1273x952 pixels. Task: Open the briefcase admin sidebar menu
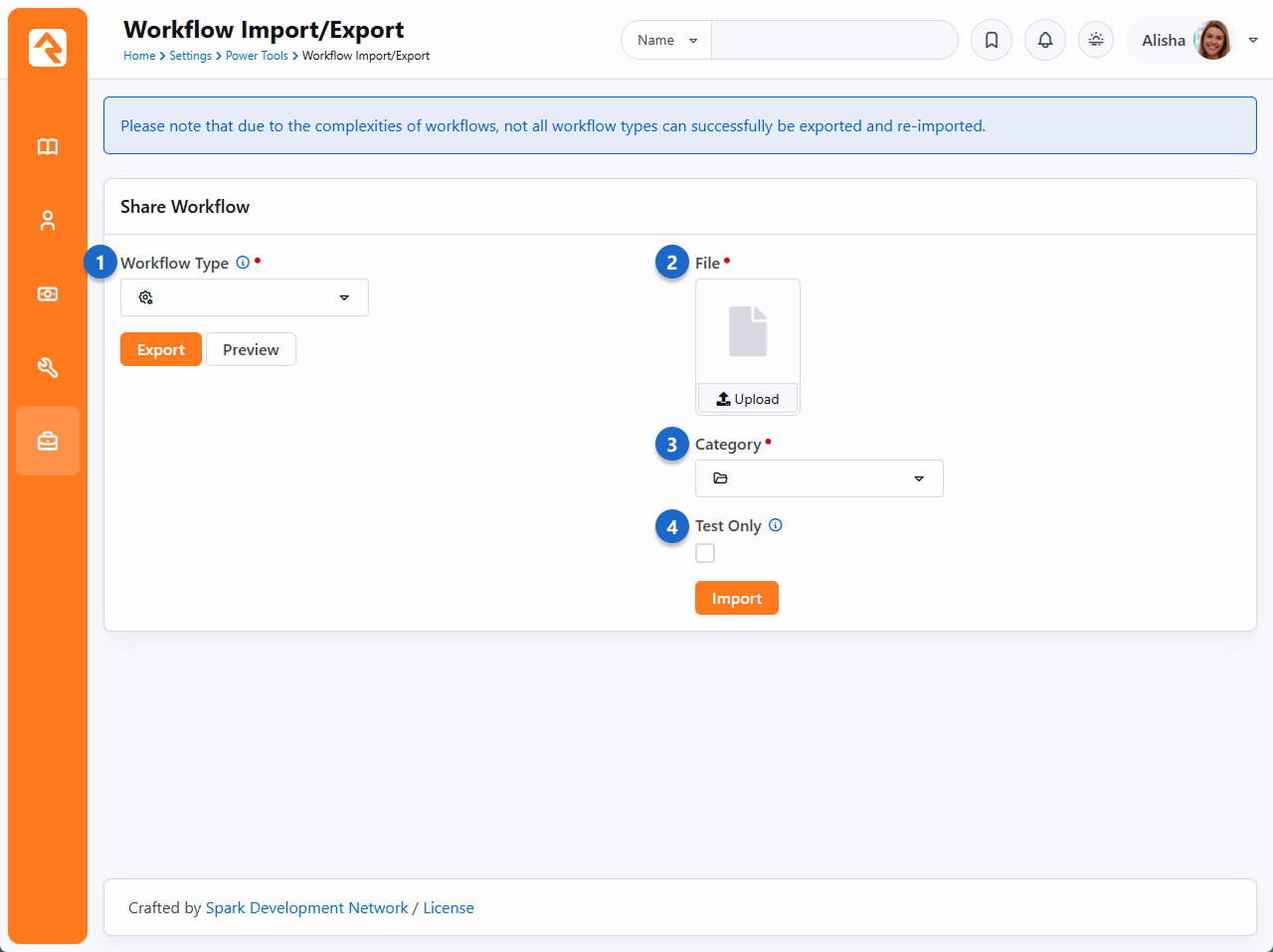[48, 441]
